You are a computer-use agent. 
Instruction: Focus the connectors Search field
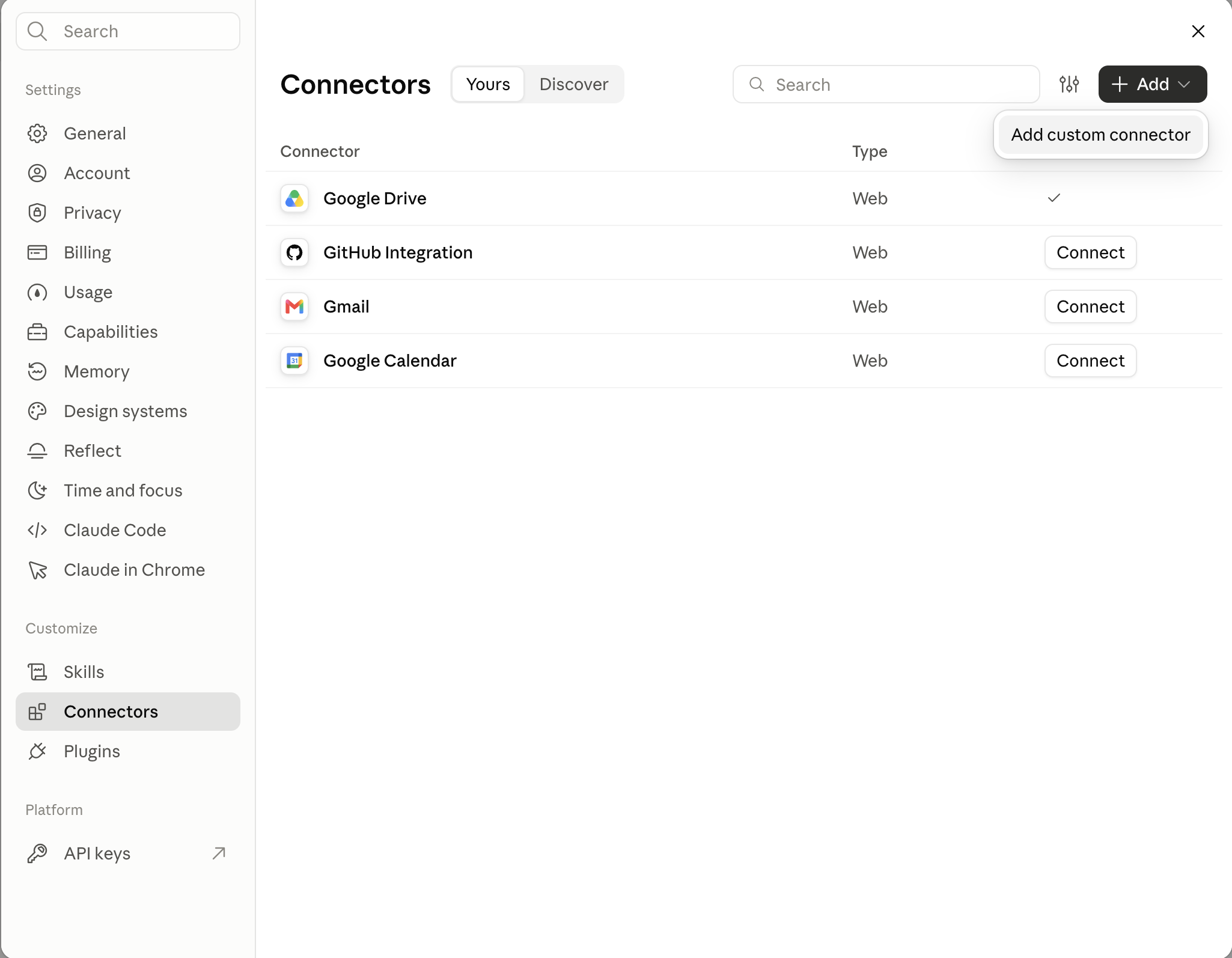click(886, 84)
